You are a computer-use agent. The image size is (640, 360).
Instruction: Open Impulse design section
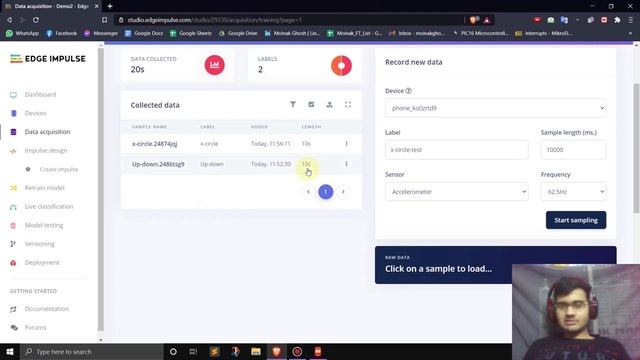tap(38, 151)
